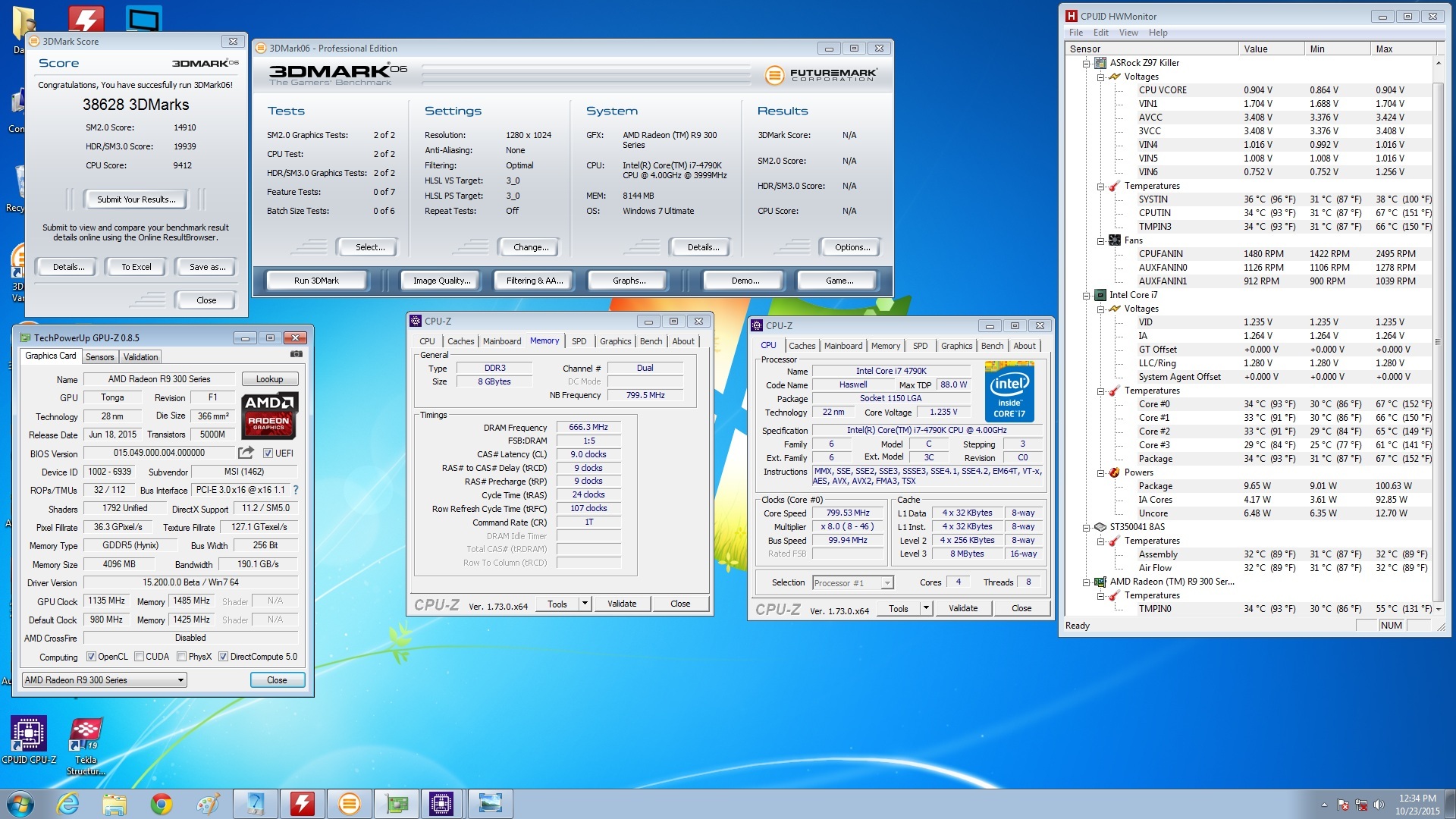Image resolution: width=1456 pixels, height=819 pixels.
Task: Click the AMD Radeon Graphics logo in GPU-Z
Action: [269, 416]
